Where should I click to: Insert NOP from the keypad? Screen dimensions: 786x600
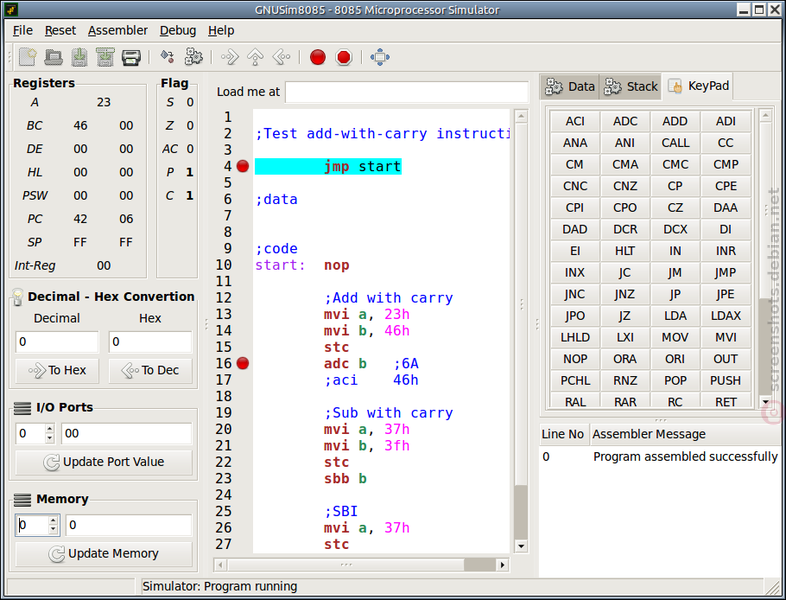(x=575, y=358)
